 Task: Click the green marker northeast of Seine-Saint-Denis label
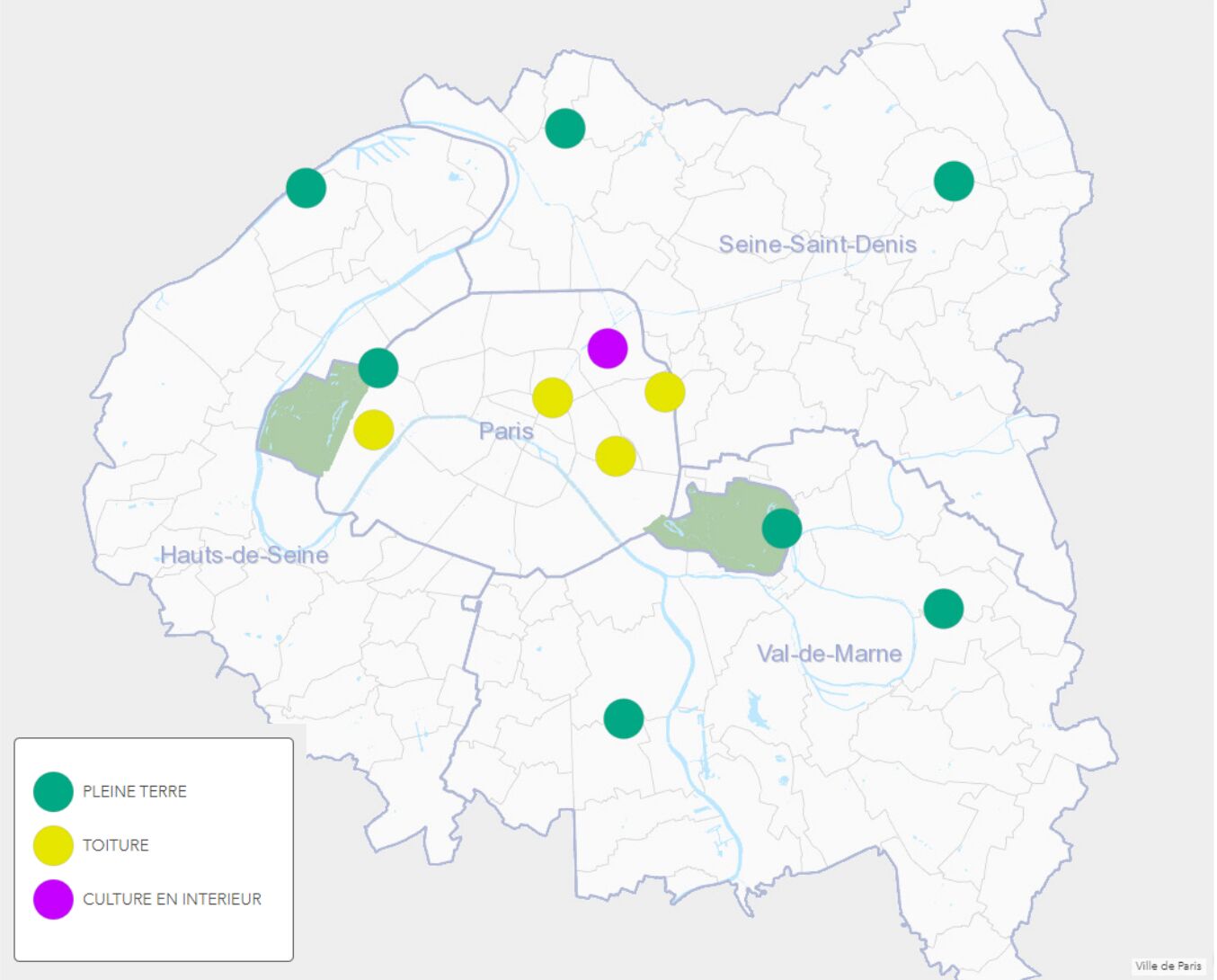click(954, 182)
